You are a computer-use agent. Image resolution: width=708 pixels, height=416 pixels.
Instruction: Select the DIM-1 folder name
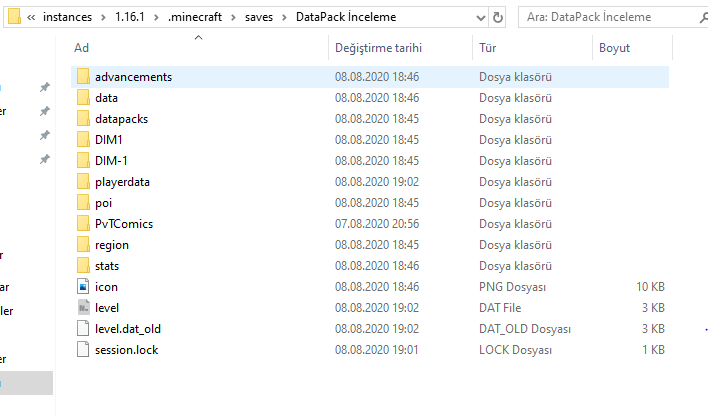[x=111, y=161]
